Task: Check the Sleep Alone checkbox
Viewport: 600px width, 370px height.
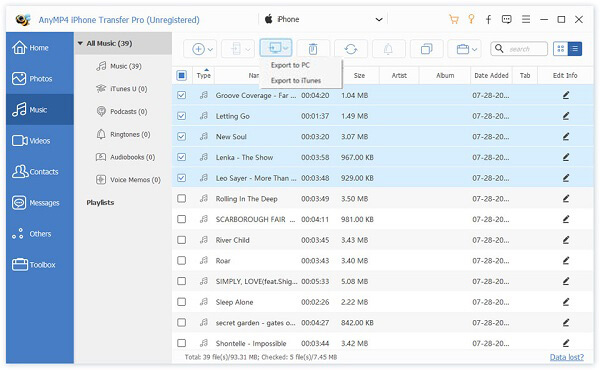Action: pos(182,302)
